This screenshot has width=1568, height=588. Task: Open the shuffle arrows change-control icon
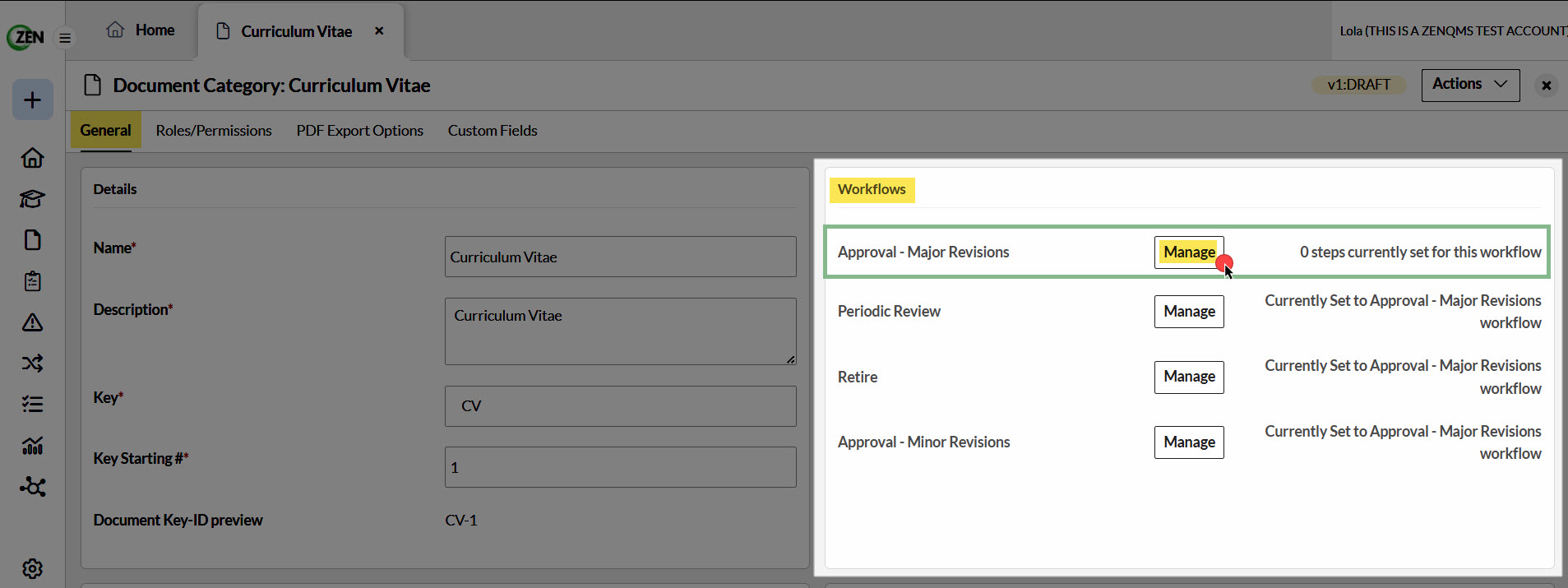[33, 363]
